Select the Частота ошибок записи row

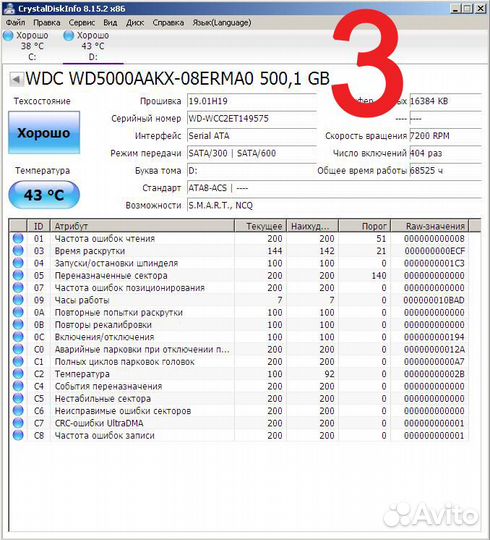239,435
